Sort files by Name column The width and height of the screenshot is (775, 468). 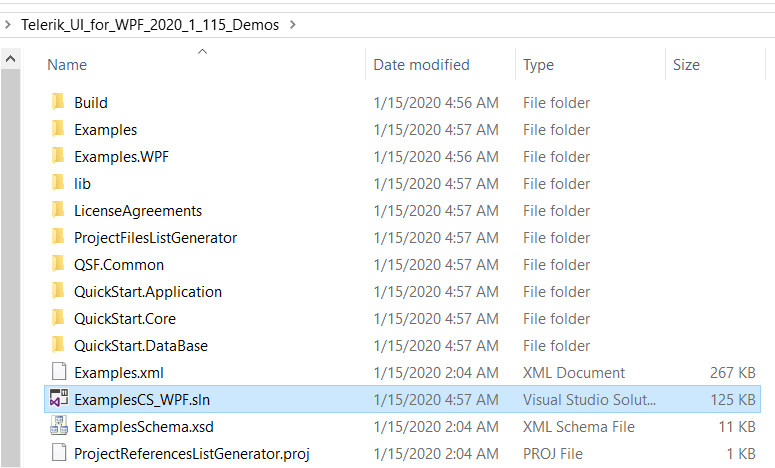67,65
